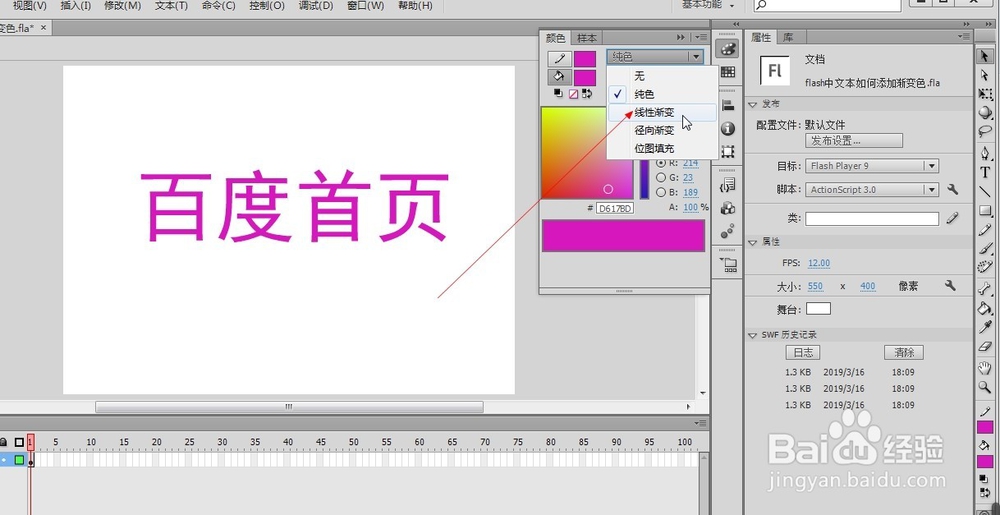The image size is (1000, 515).
Task: Toggle show all layers as outlines icon
Action: 19,442
